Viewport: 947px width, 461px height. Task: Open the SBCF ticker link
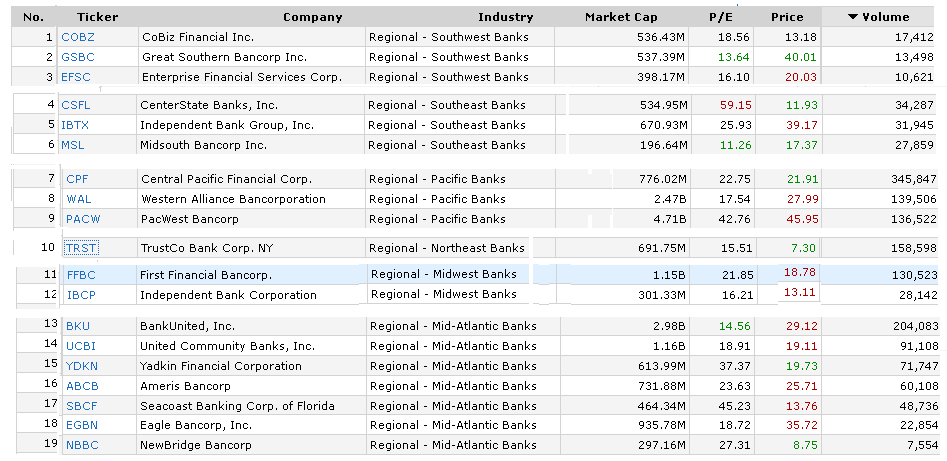[82, 406]
